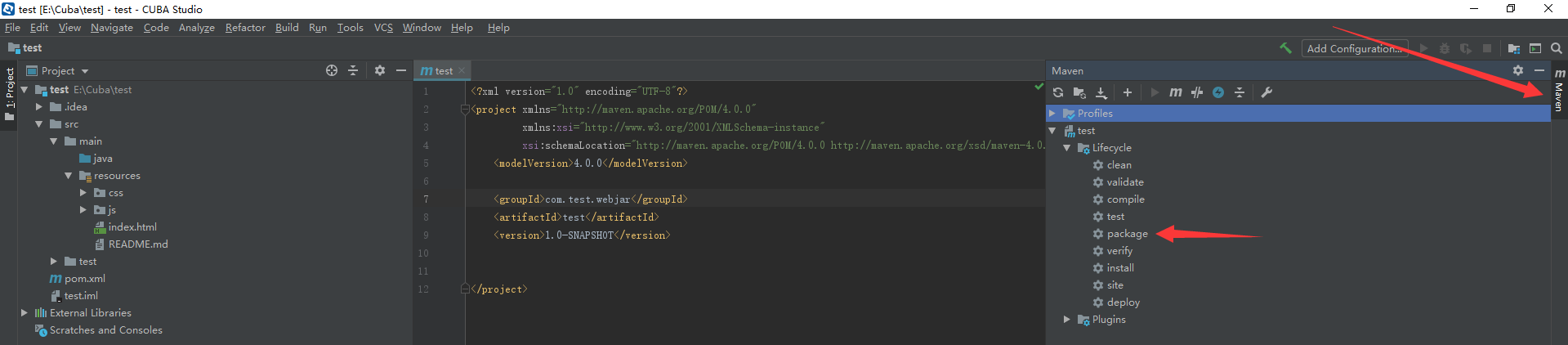1568x345 pixels.
Task: Open the Build menu
Action: [x=287, y=28]
